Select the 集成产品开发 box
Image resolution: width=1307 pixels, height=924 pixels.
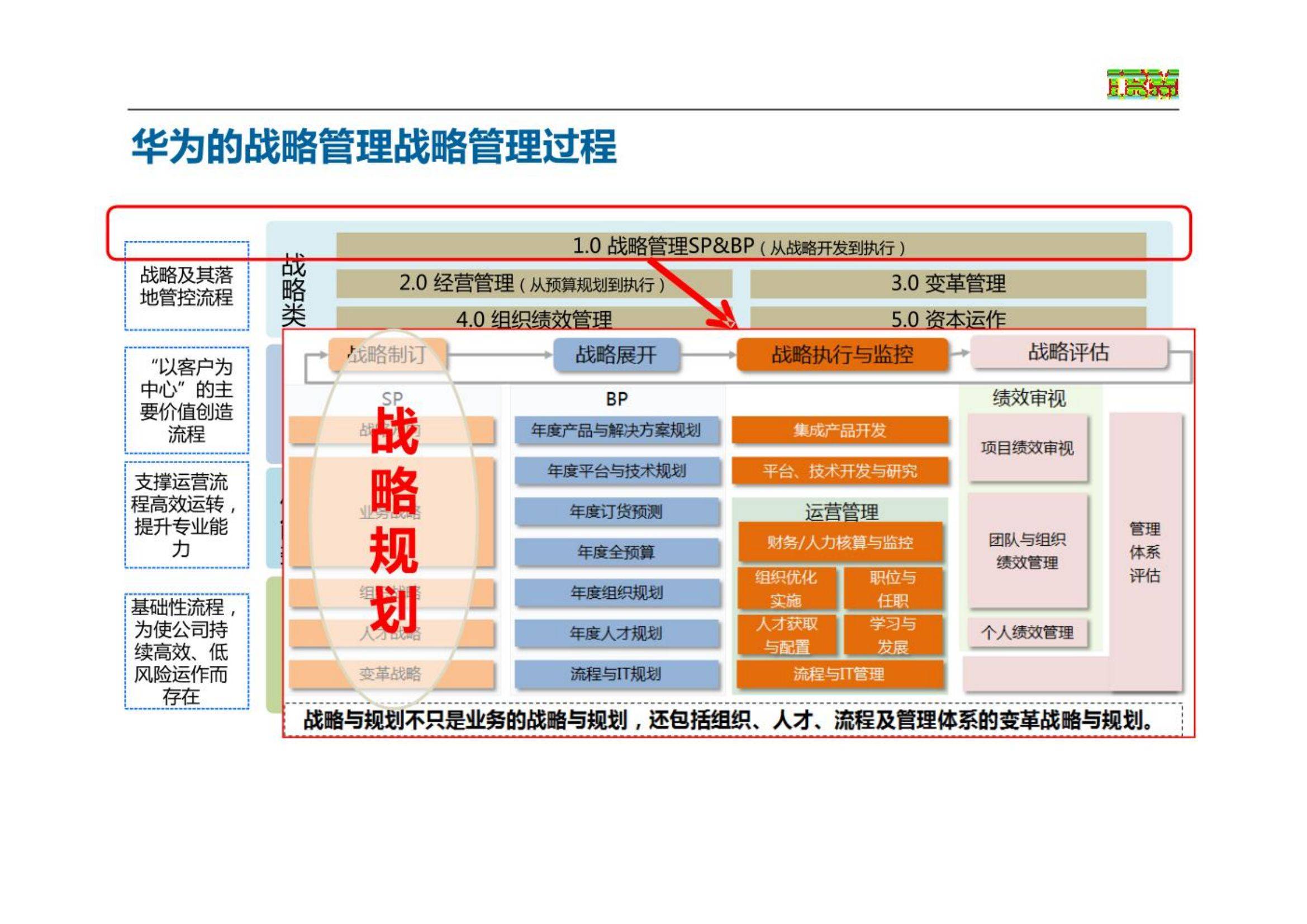point(840,430)
